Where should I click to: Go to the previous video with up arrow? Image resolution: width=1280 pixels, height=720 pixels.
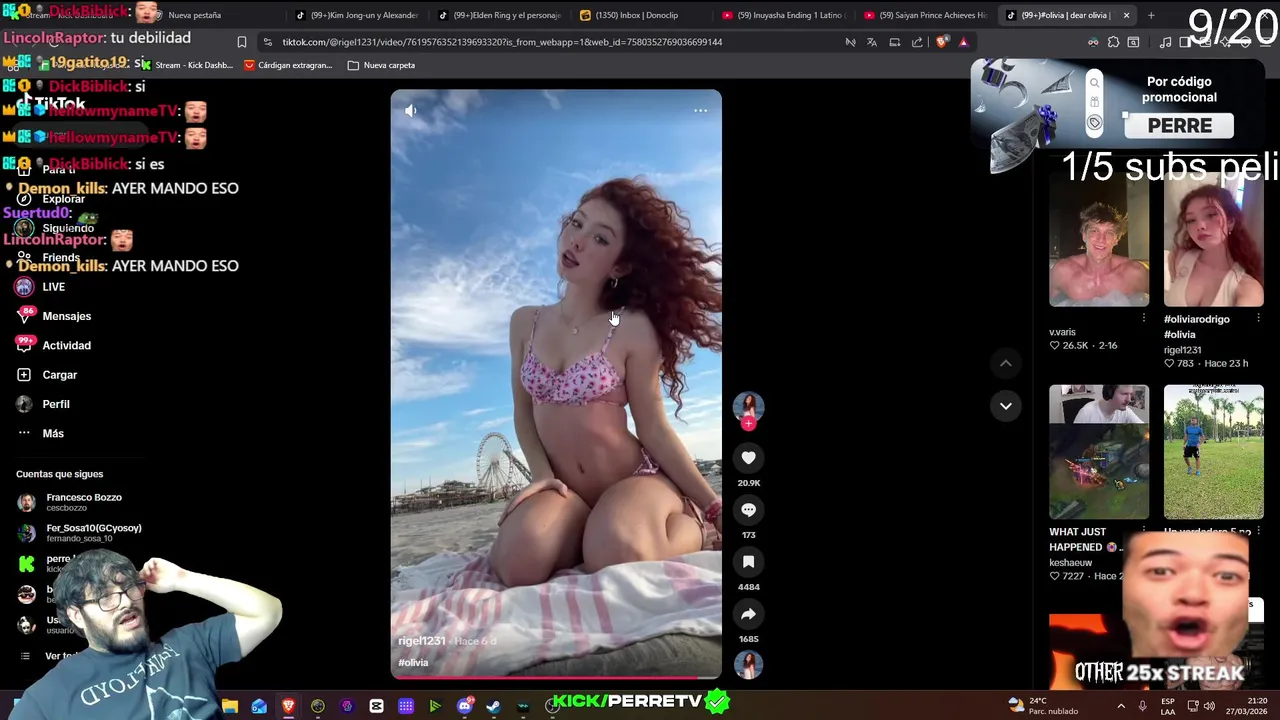(x=1005, y=363)
